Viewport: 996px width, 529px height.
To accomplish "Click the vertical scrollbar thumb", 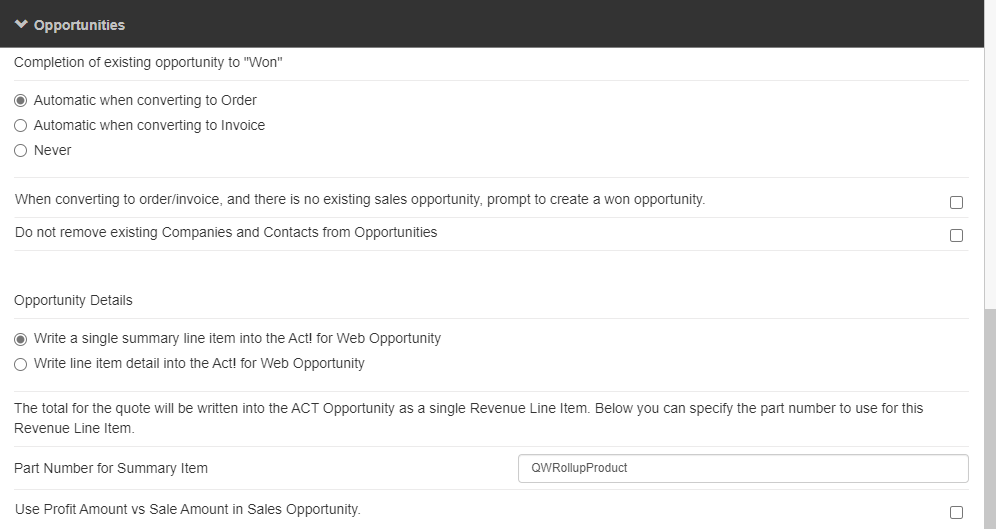I will (x=989, y=420).
